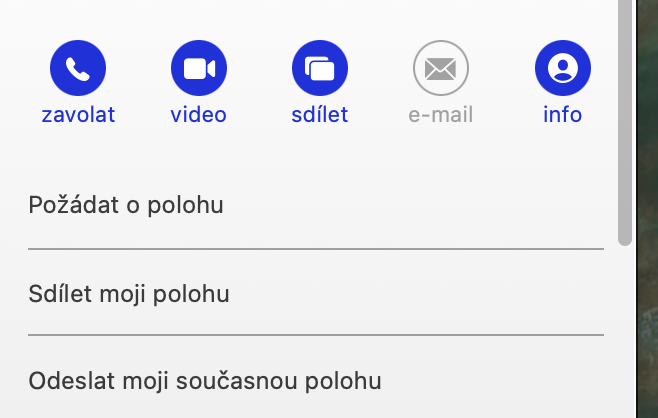
Task: Click the divider under "Sdílet moji polohu"
Action: click(x=316, y=335)
